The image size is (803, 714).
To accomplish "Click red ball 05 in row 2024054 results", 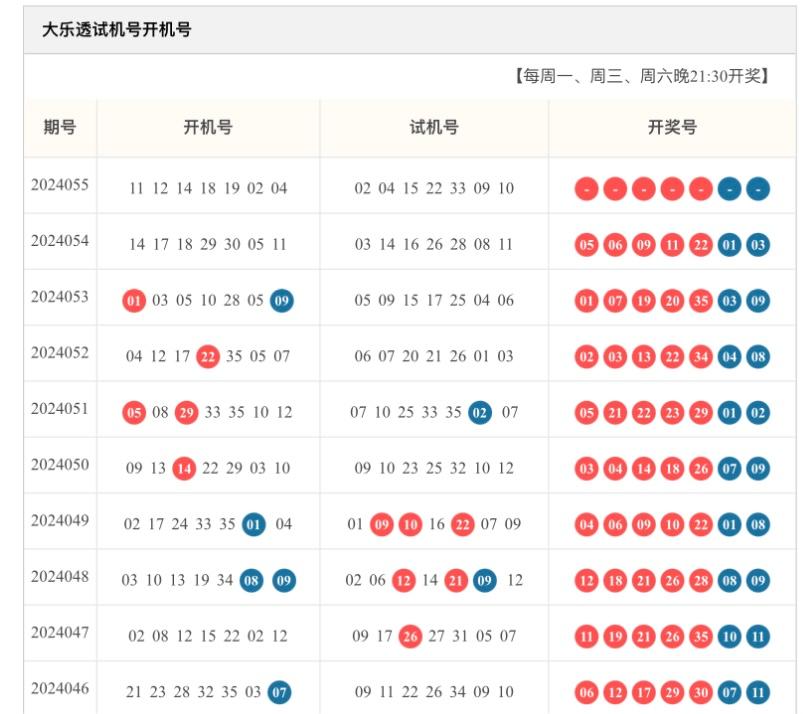I will [x=586, y=245].
